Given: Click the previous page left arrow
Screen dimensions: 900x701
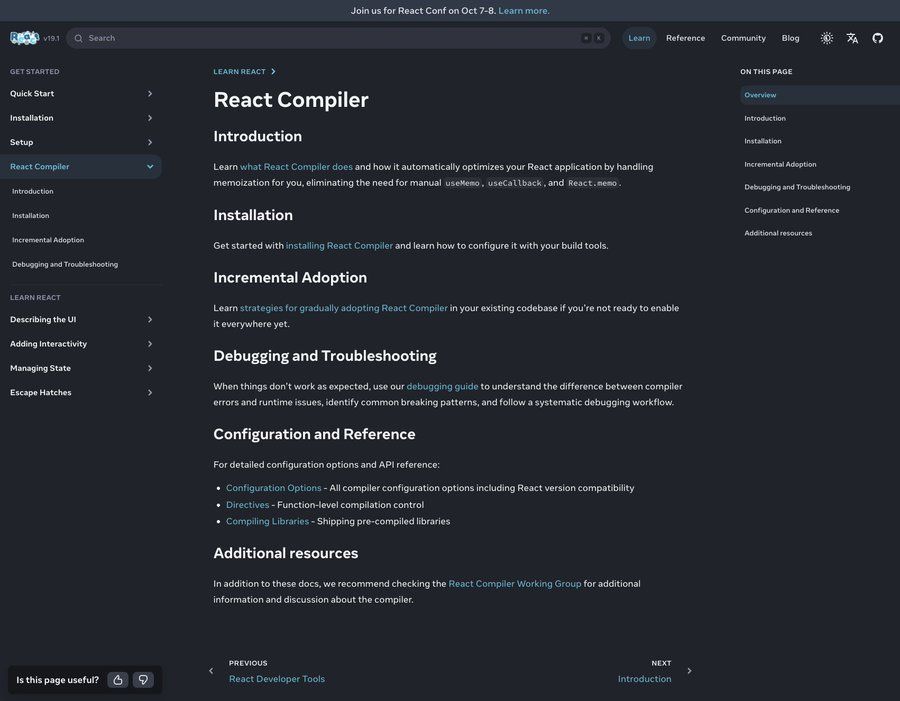Looking at the screenshot, I should [211, 671].
